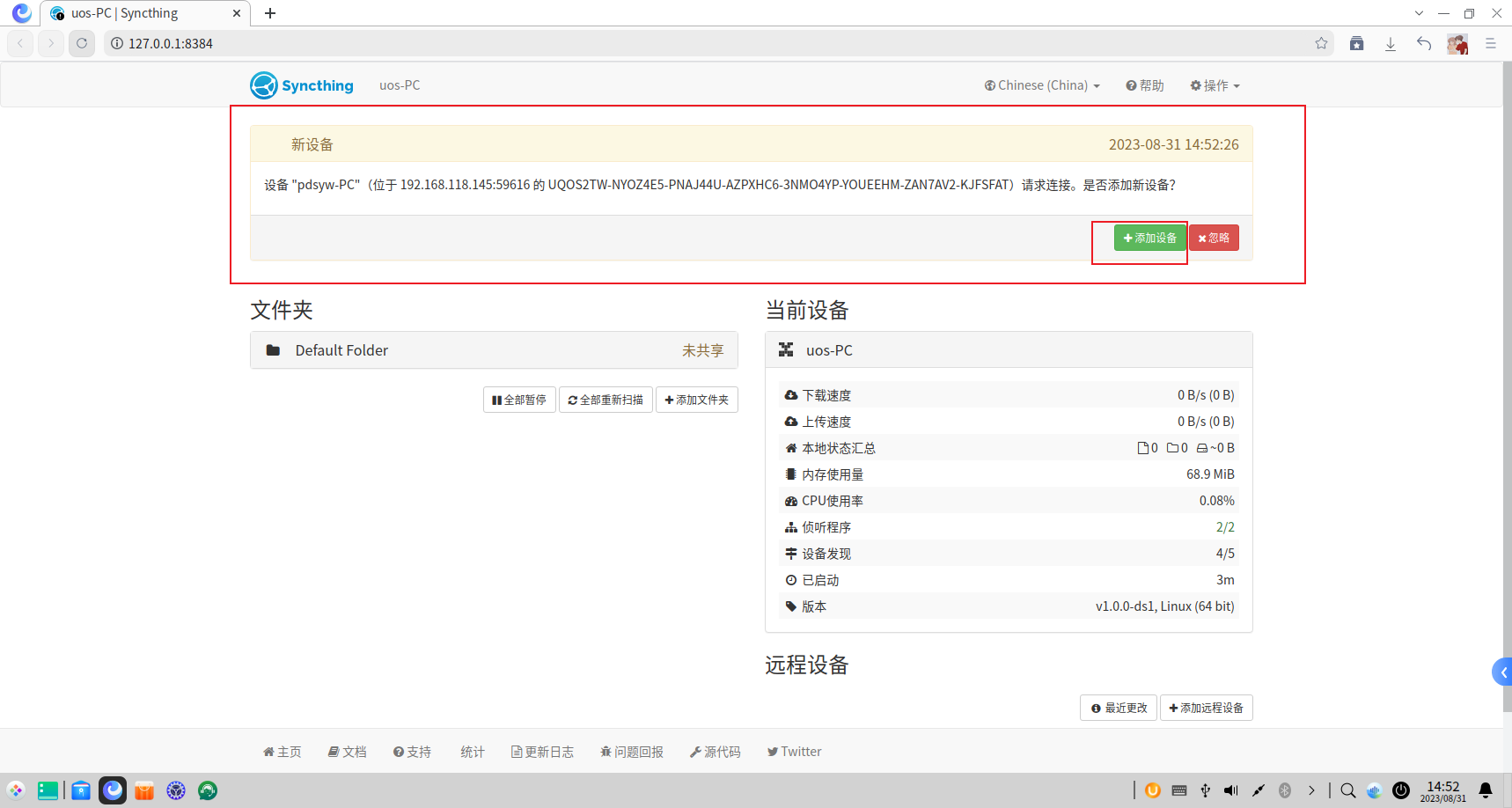Click the CPU使用率 dashboard icon
This screenshot has height=808, width=1512.
790,501
